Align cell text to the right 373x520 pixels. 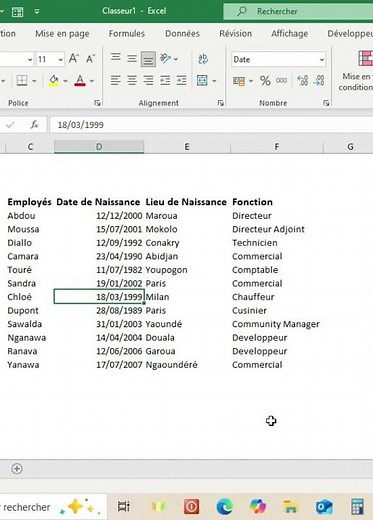[148, 80]
